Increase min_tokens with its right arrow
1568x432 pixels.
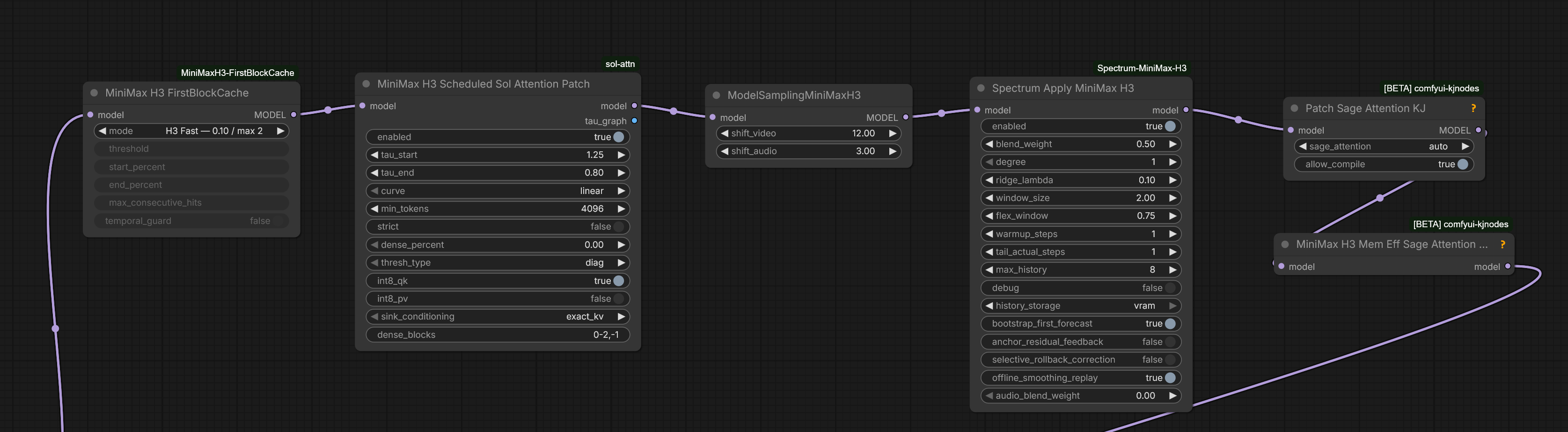point(621,209)
